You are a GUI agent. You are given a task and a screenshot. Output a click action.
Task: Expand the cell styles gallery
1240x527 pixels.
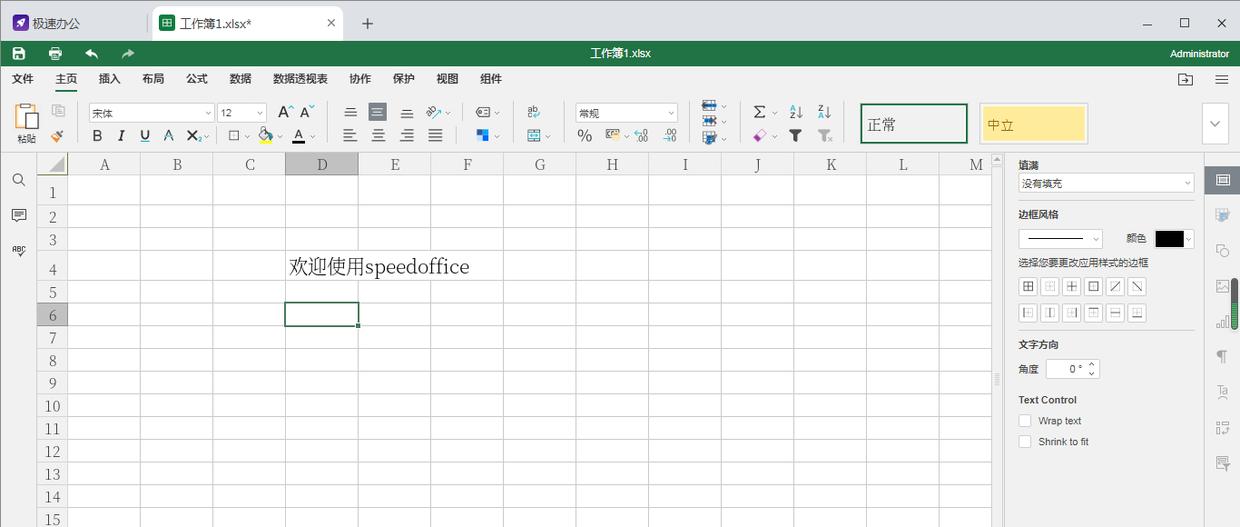(x=1215, y=124)
